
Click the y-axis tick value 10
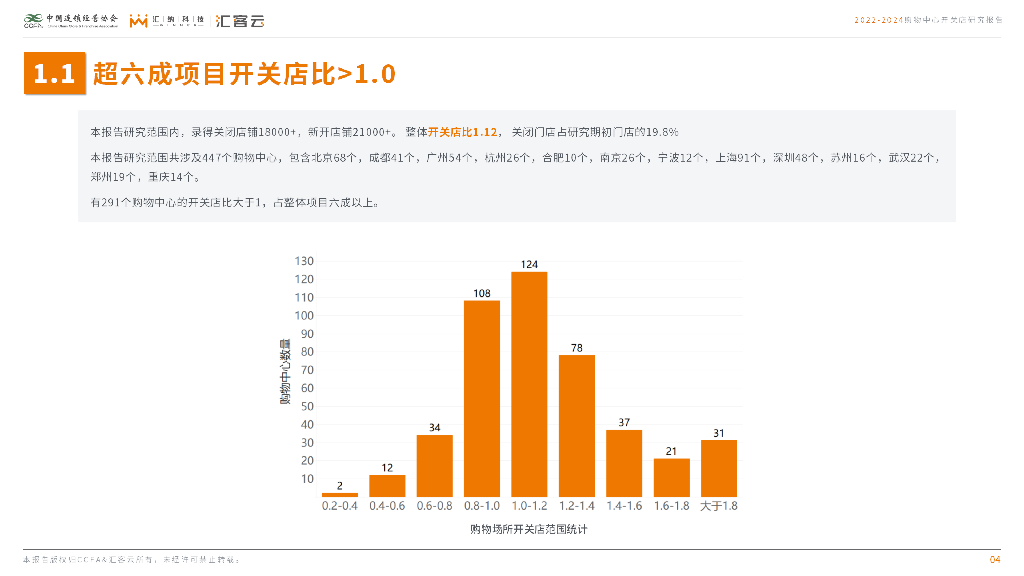tap(307, 479)
